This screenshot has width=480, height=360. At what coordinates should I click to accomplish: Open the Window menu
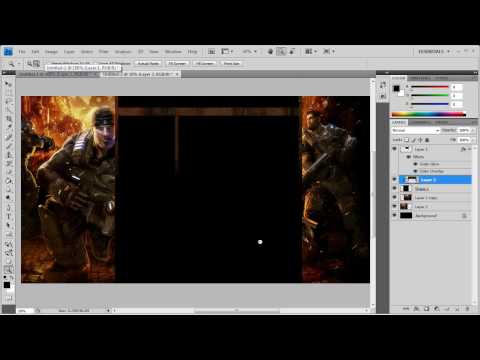(x=173, y=52)
